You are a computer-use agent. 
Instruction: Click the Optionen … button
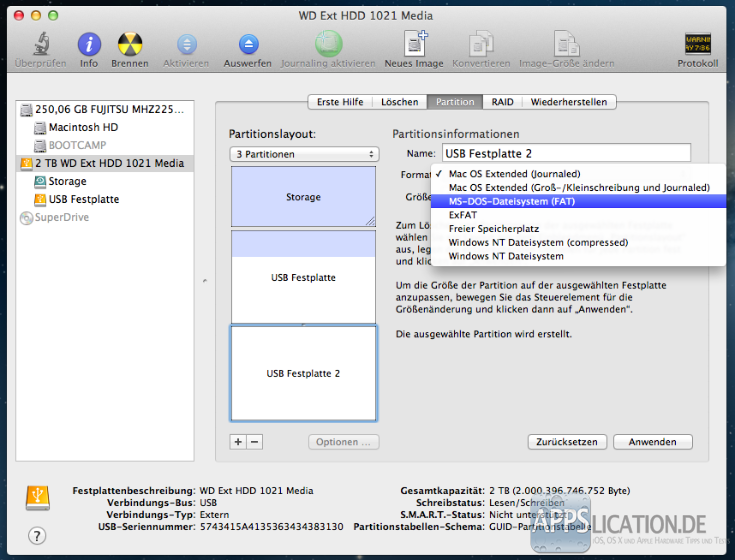coord(344,442)
